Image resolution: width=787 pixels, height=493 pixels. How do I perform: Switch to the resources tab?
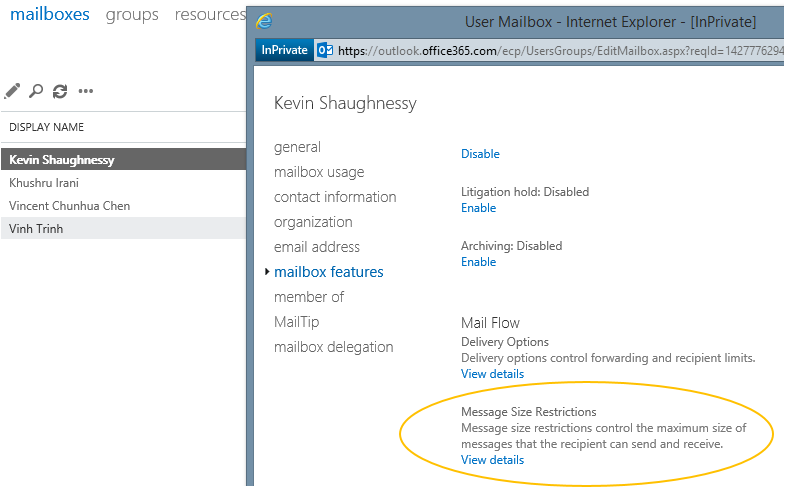coord(209,15)
